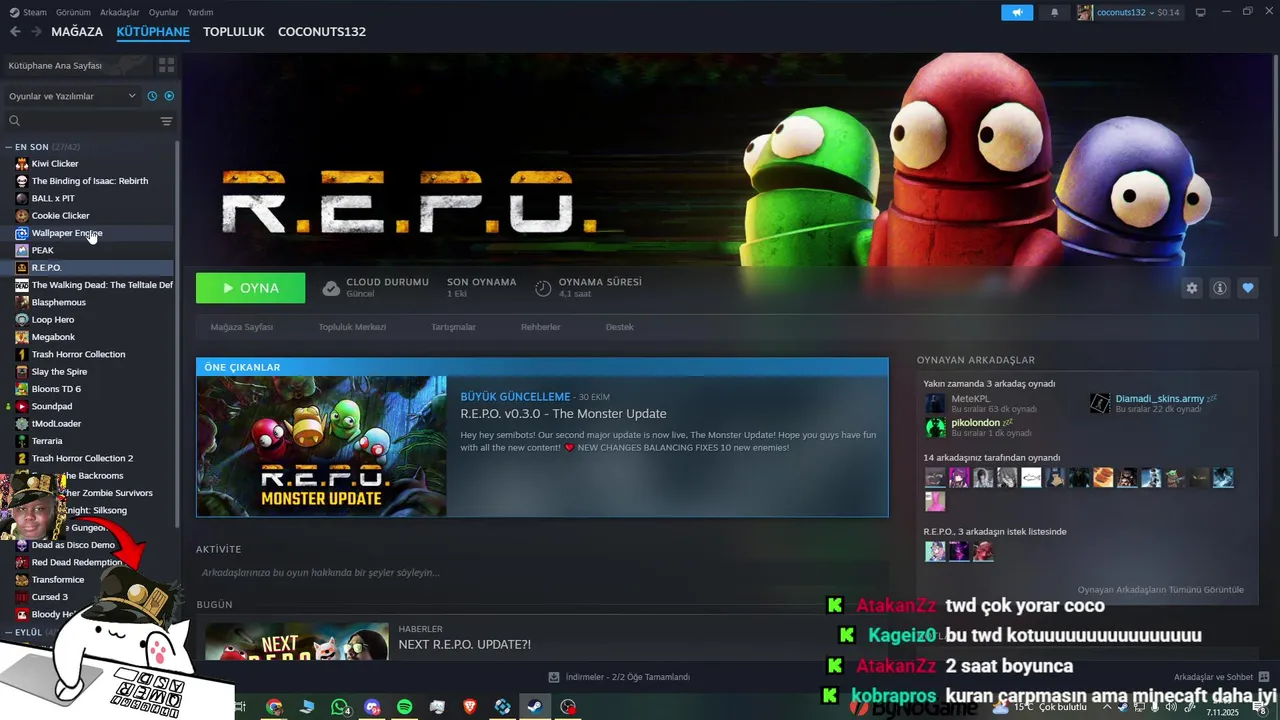Open Chrome from the taskbar
Viewport: 1280px width, 720px height.
tap(274, 707)
